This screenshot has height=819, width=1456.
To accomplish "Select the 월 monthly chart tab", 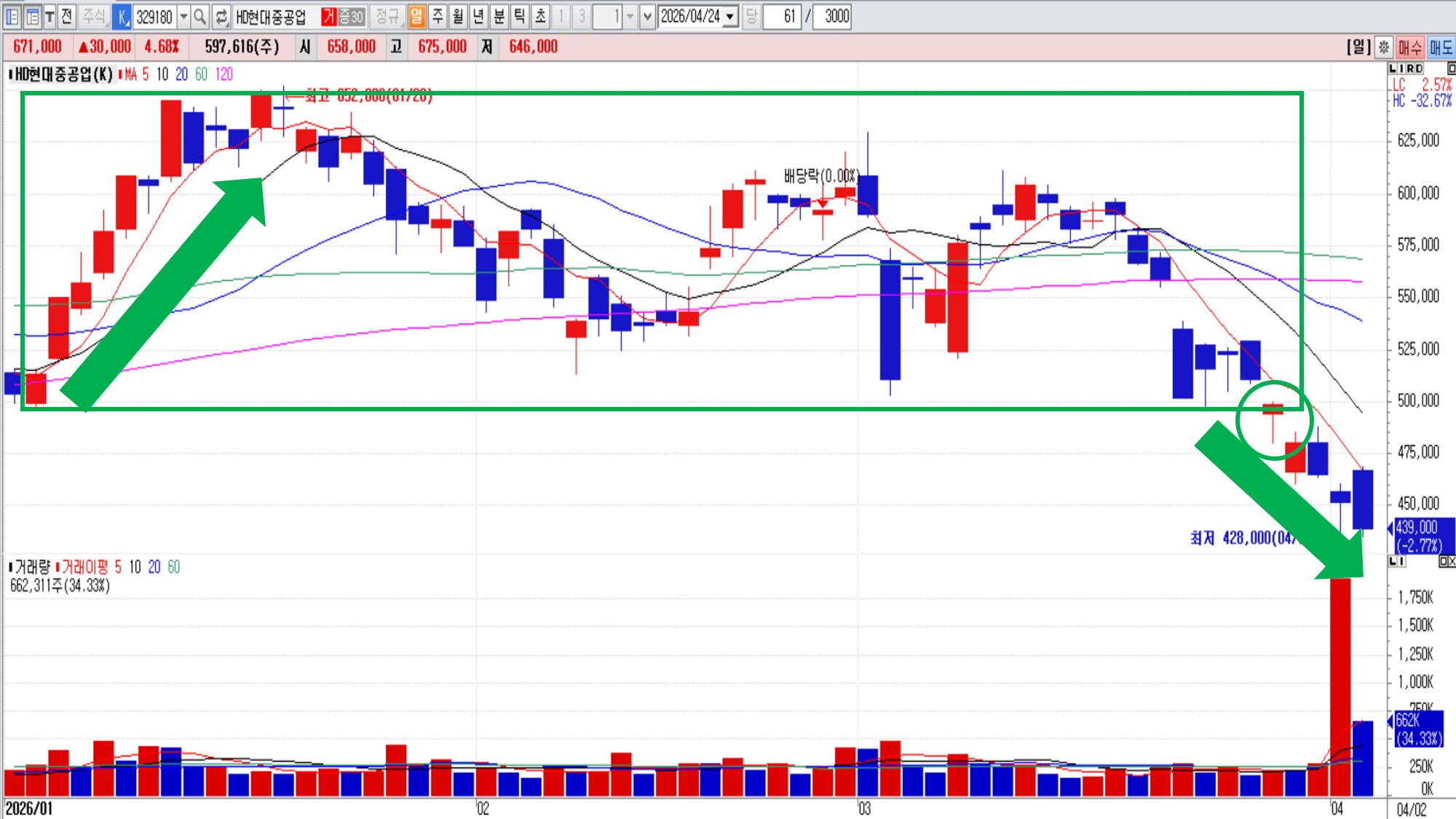I will click(458, 16).
